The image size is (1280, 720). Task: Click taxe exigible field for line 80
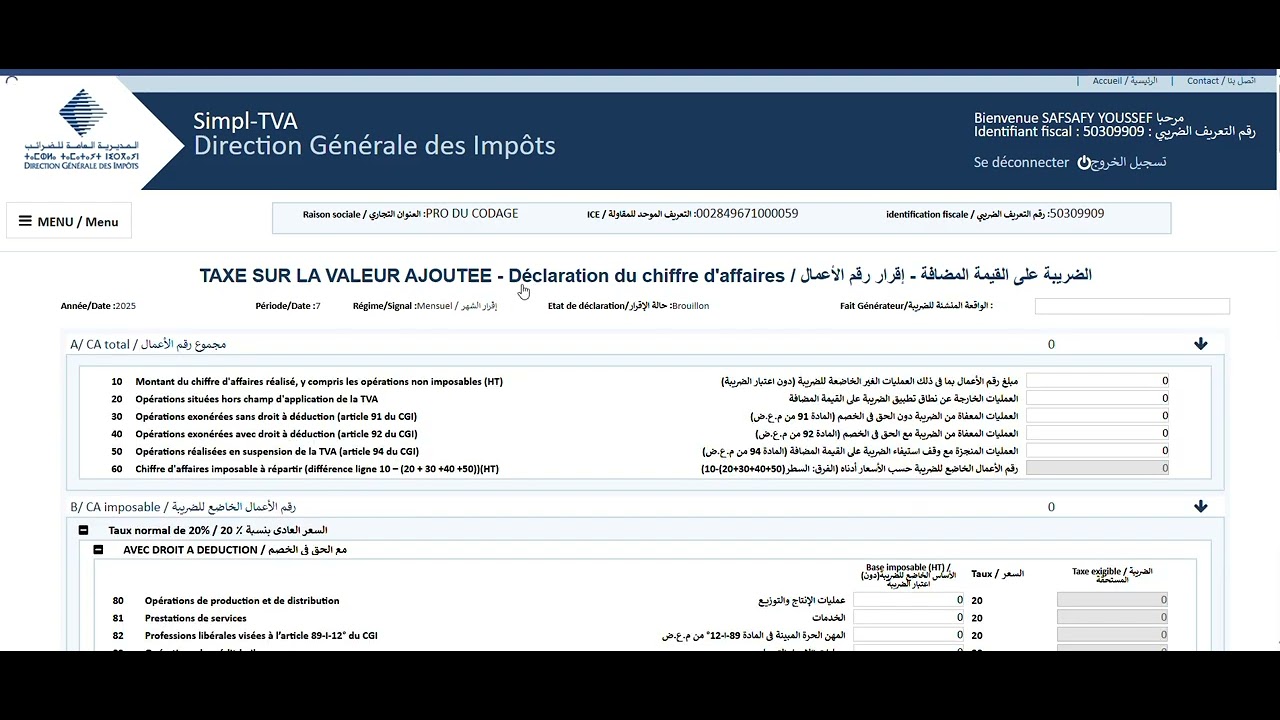pos(1112,600)
